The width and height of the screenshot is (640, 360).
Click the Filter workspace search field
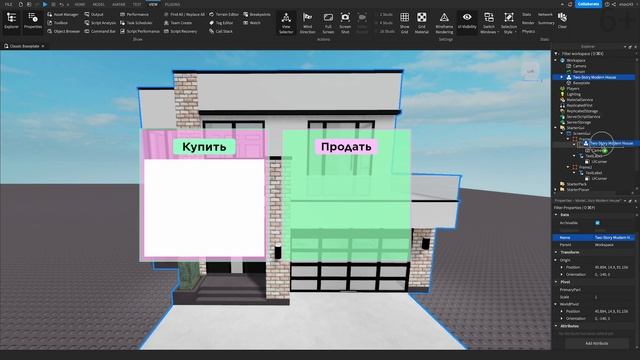[594, 53]
